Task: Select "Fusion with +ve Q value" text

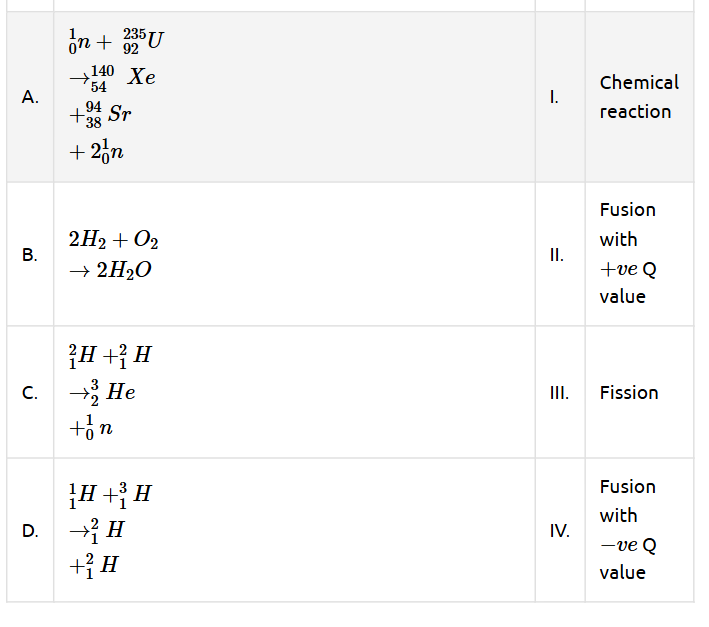Action: point(628,253)
